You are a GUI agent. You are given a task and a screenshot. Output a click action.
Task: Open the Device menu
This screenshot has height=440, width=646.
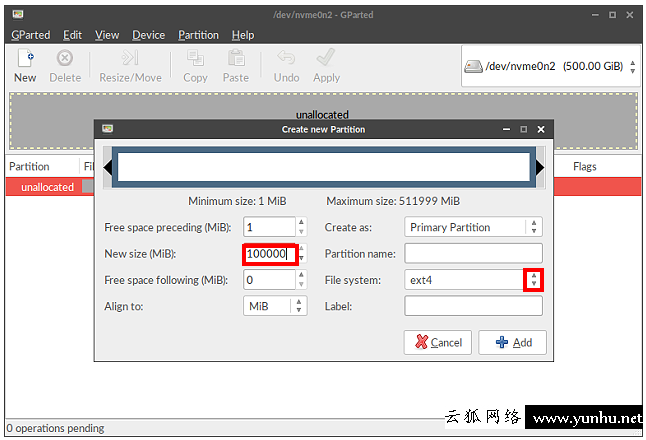[x=148, y=35]
